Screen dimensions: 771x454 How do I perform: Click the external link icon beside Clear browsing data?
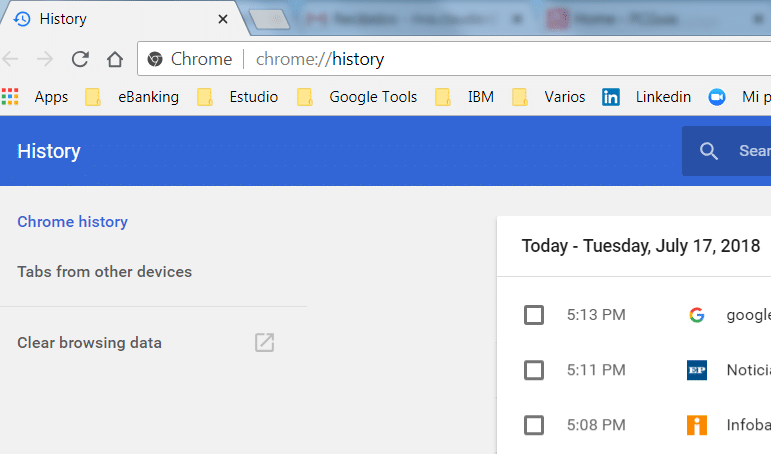(x=264, y=343)
